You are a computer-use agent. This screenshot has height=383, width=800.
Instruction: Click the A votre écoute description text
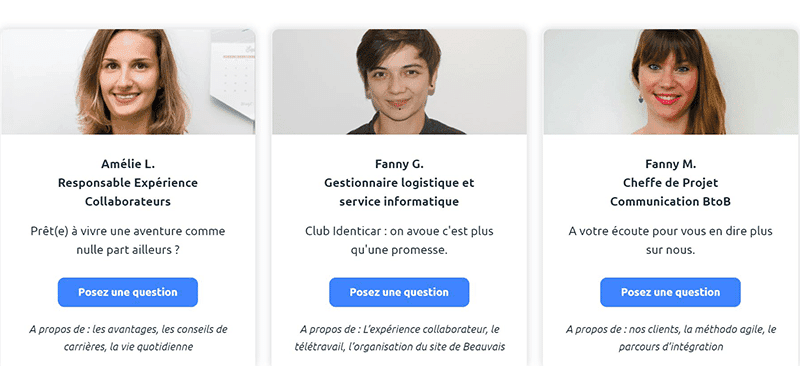point(670,241)
